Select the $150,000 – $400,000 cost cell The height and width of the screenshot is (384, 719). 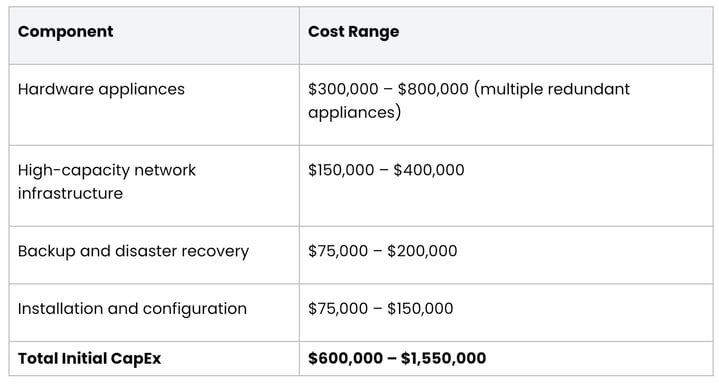tap(506, 186)
